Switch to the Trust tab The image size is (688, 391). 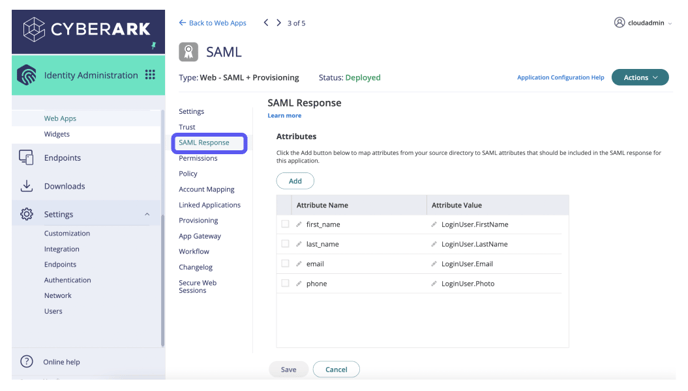pos(187,127)
